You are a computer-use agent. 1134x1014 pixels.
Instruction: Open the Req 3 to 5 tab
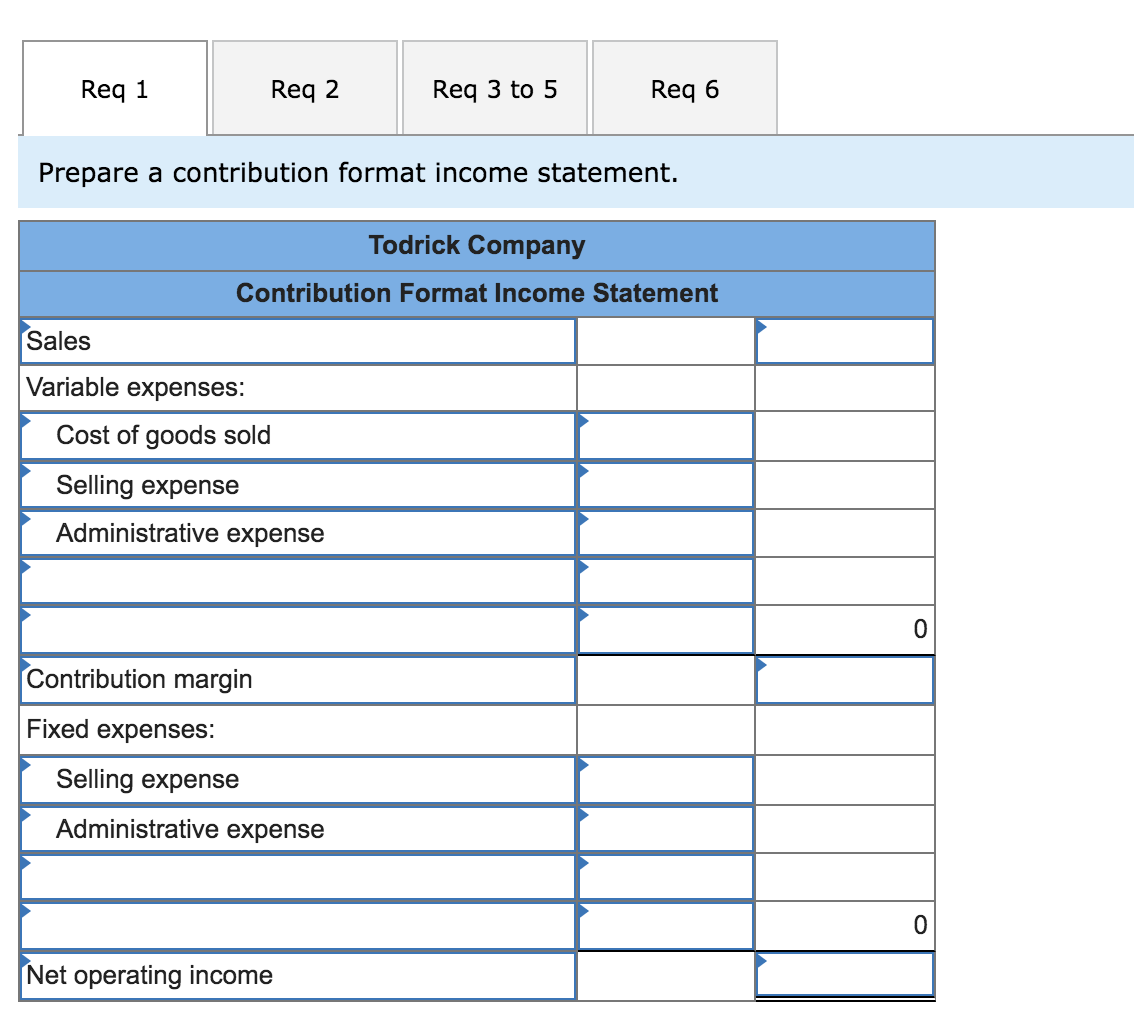[494, 89]
